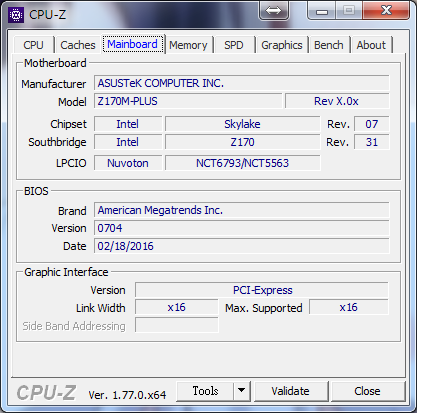Click the Manufacturer label

(54, 84)
